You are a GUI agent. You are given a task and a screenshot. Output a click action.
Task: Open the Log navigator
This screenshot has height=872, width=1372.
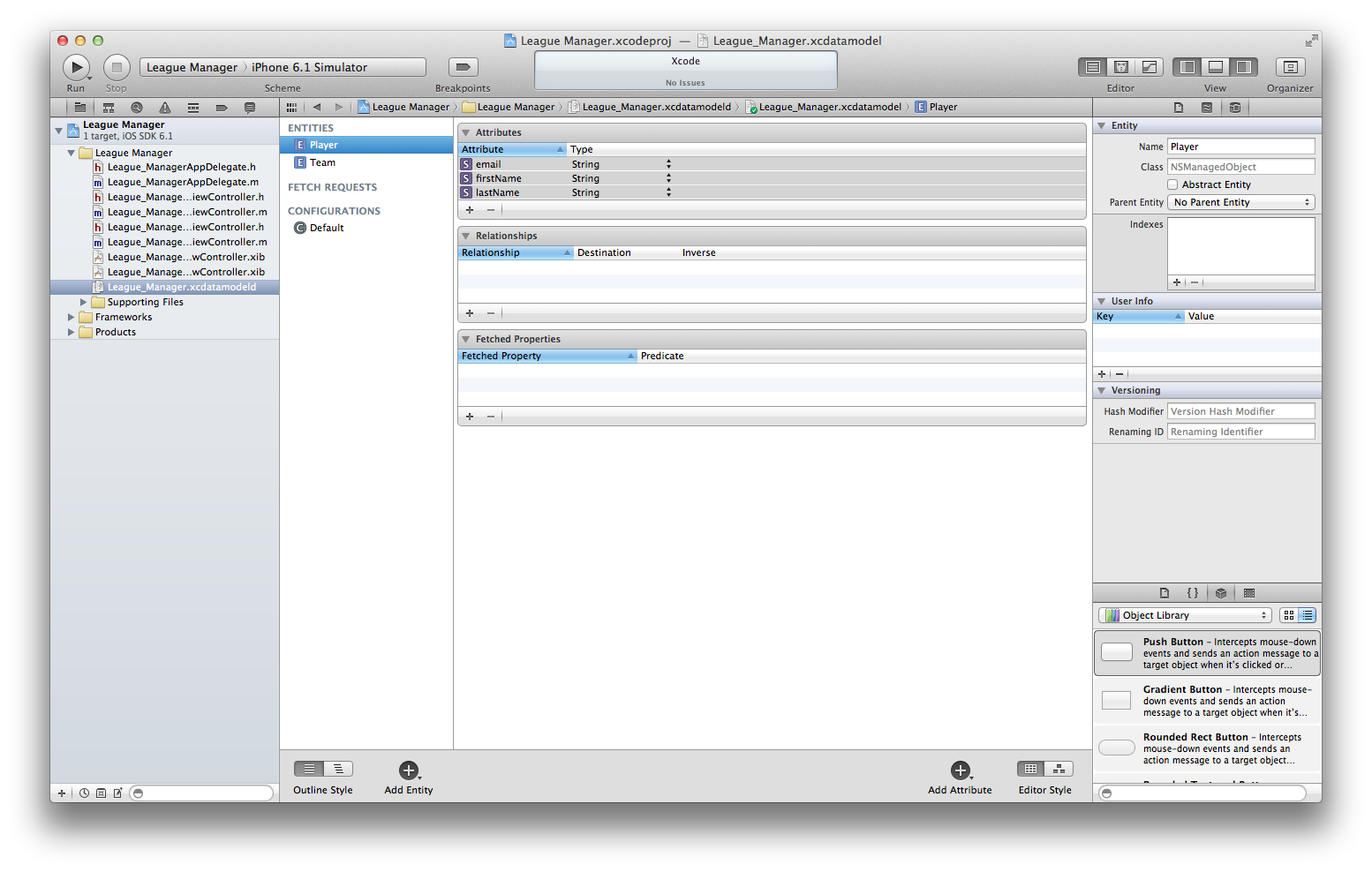(250, 108)
